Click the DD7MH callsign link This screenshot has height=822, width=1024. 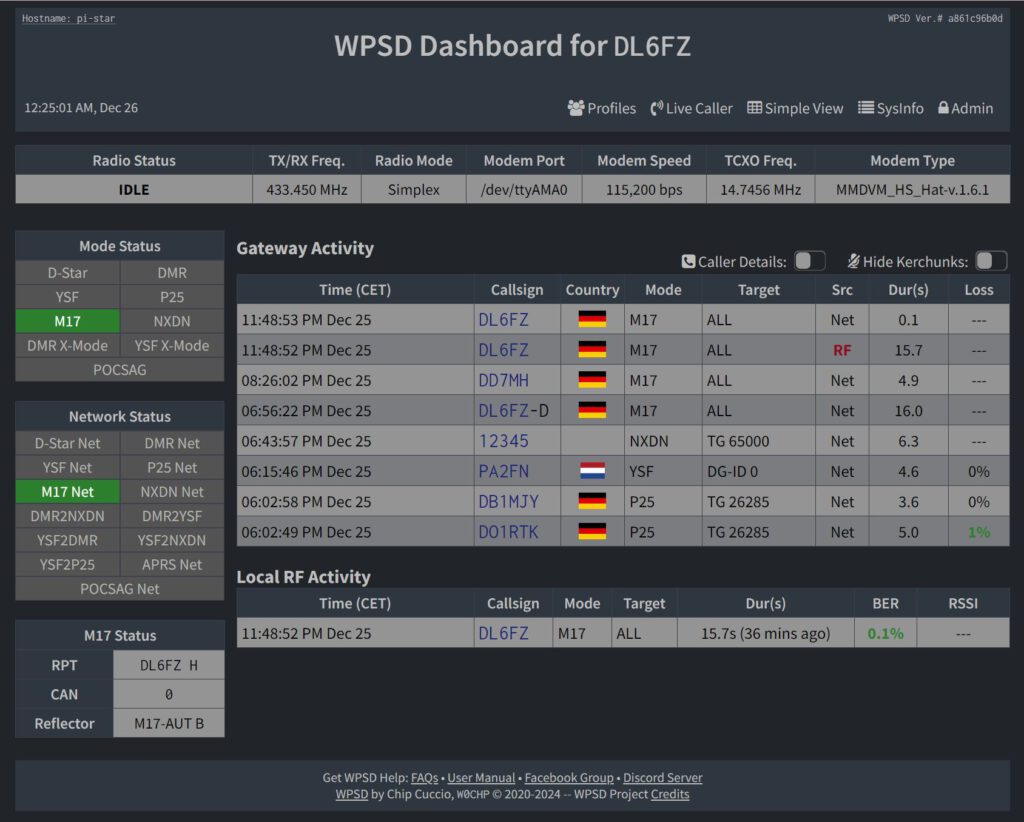point(503,380)
